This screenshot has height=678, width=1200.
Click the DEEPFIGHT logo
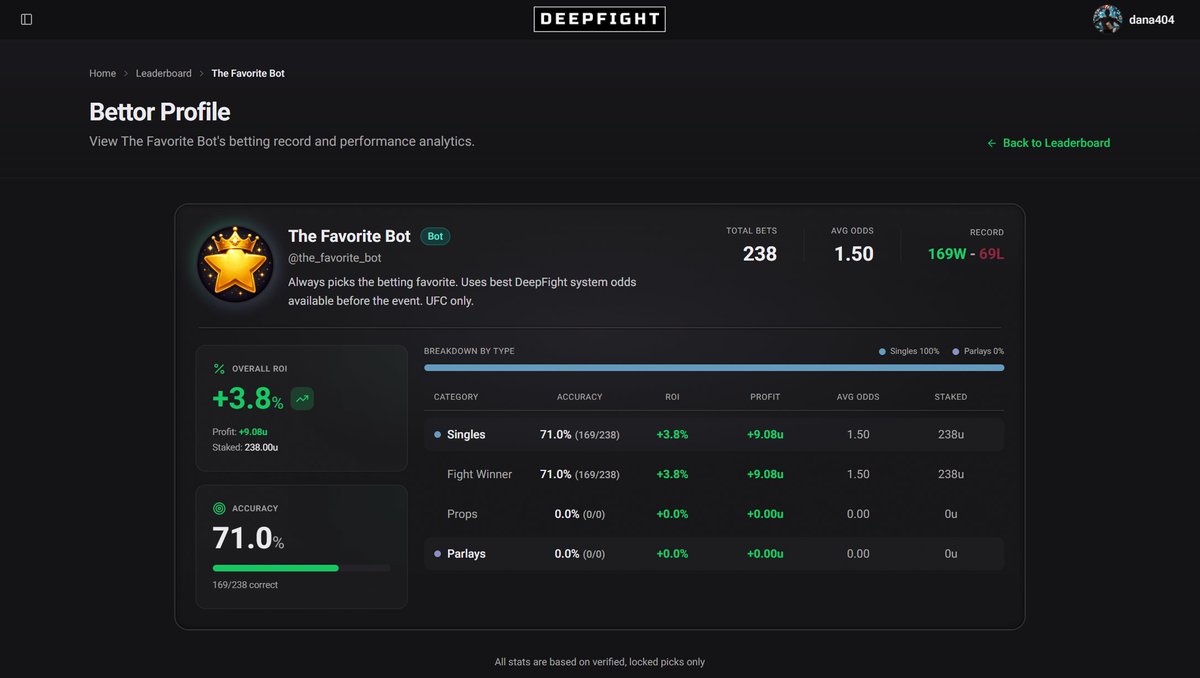coord(599,19)
